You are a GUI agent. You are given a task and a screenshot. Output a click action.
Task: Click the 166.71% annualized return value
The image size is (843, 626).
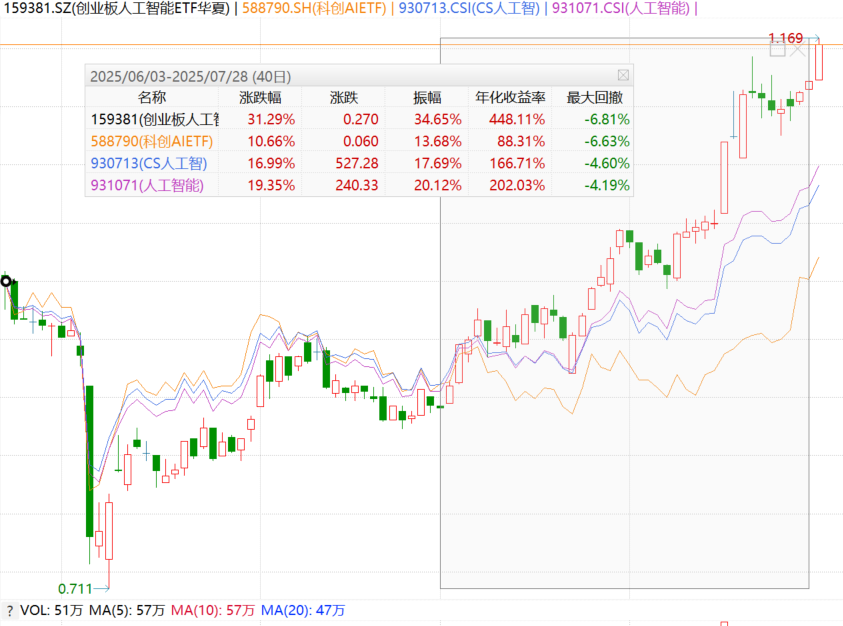point(517,163)
